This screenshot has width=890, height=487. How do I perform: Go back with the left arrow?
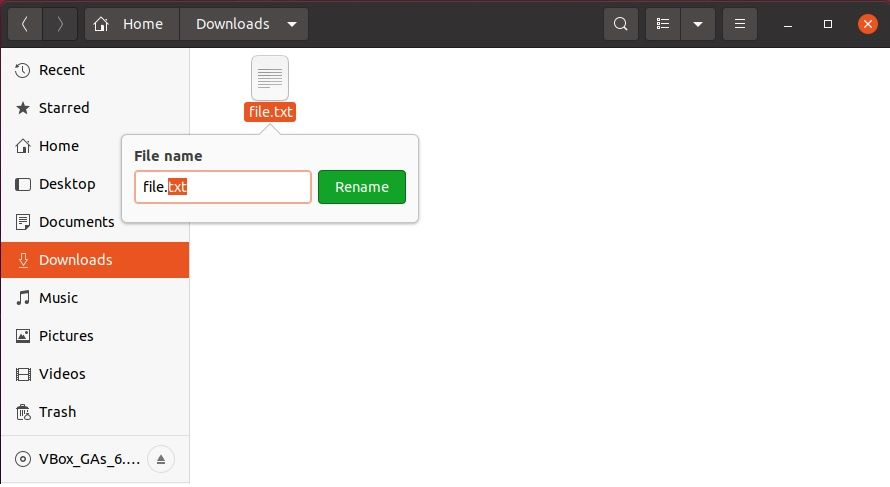(25, 24)
